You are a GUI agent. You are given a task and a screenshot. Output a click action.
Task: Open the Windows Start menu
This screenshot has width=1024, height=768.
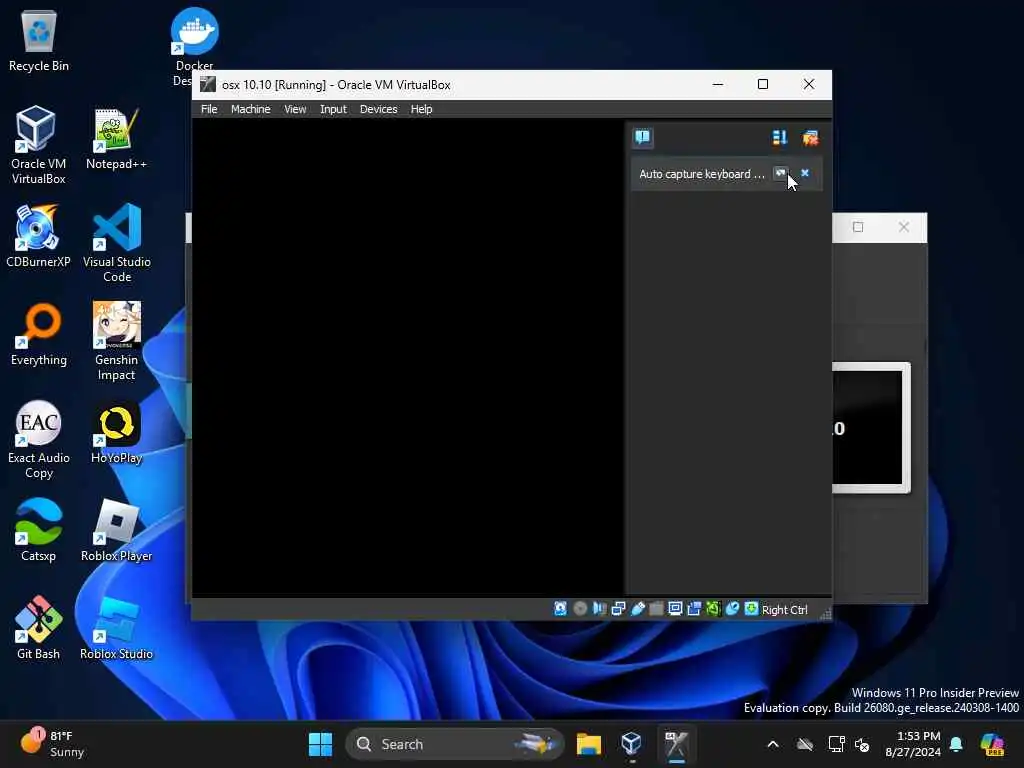click(x=320, y=744)
